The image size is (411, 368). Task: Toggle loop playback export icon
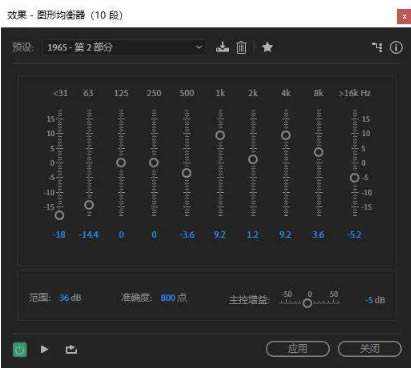[x=71, y=349]
